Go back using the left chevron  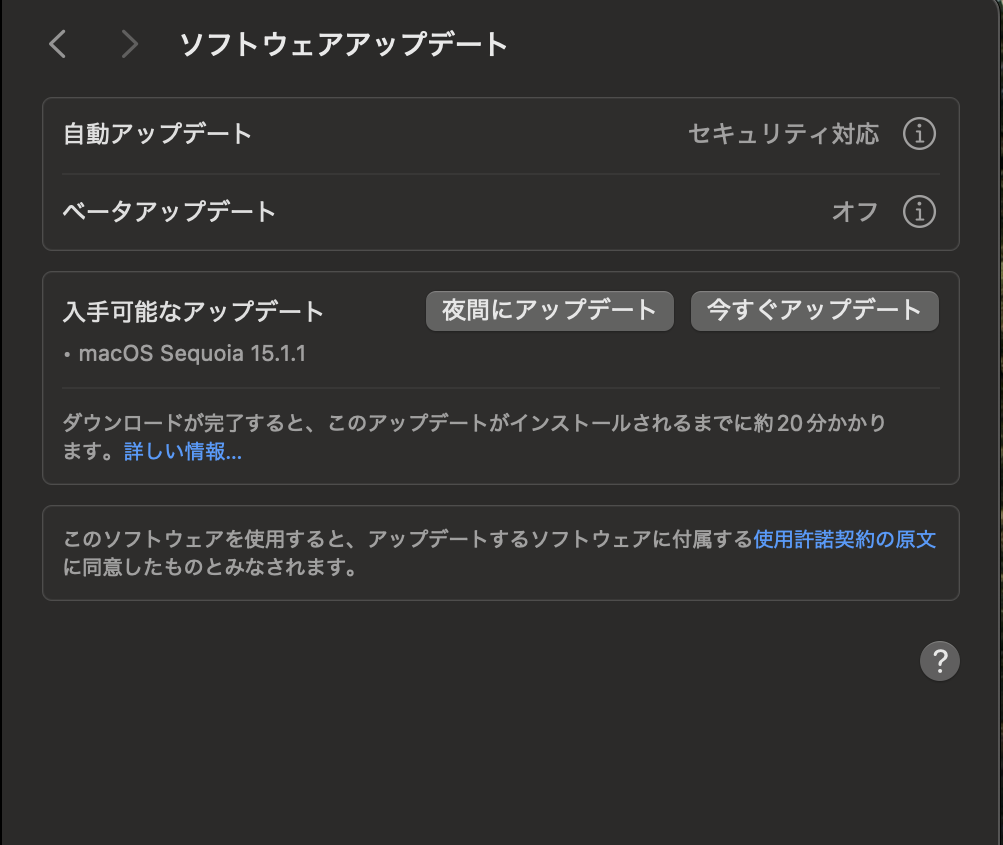(58, 44)
